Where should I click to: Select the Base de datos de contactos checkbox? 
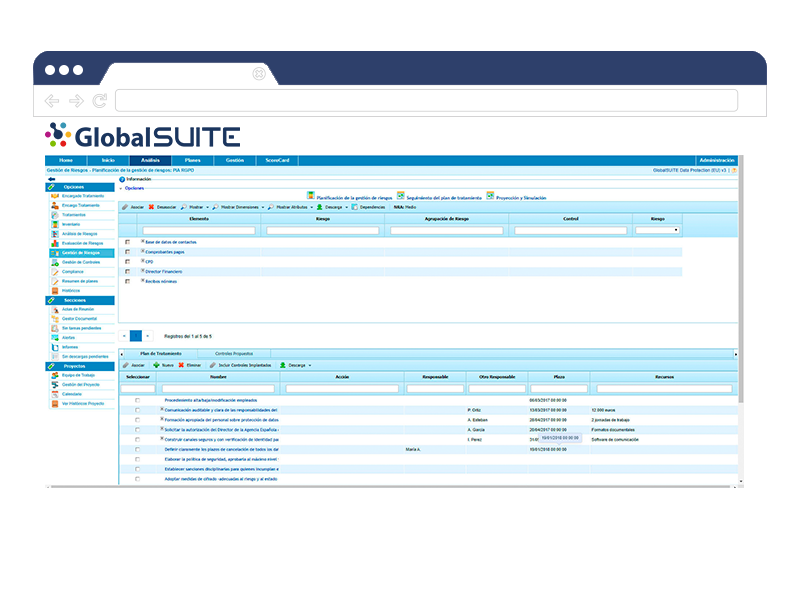(x=128, y=241)
